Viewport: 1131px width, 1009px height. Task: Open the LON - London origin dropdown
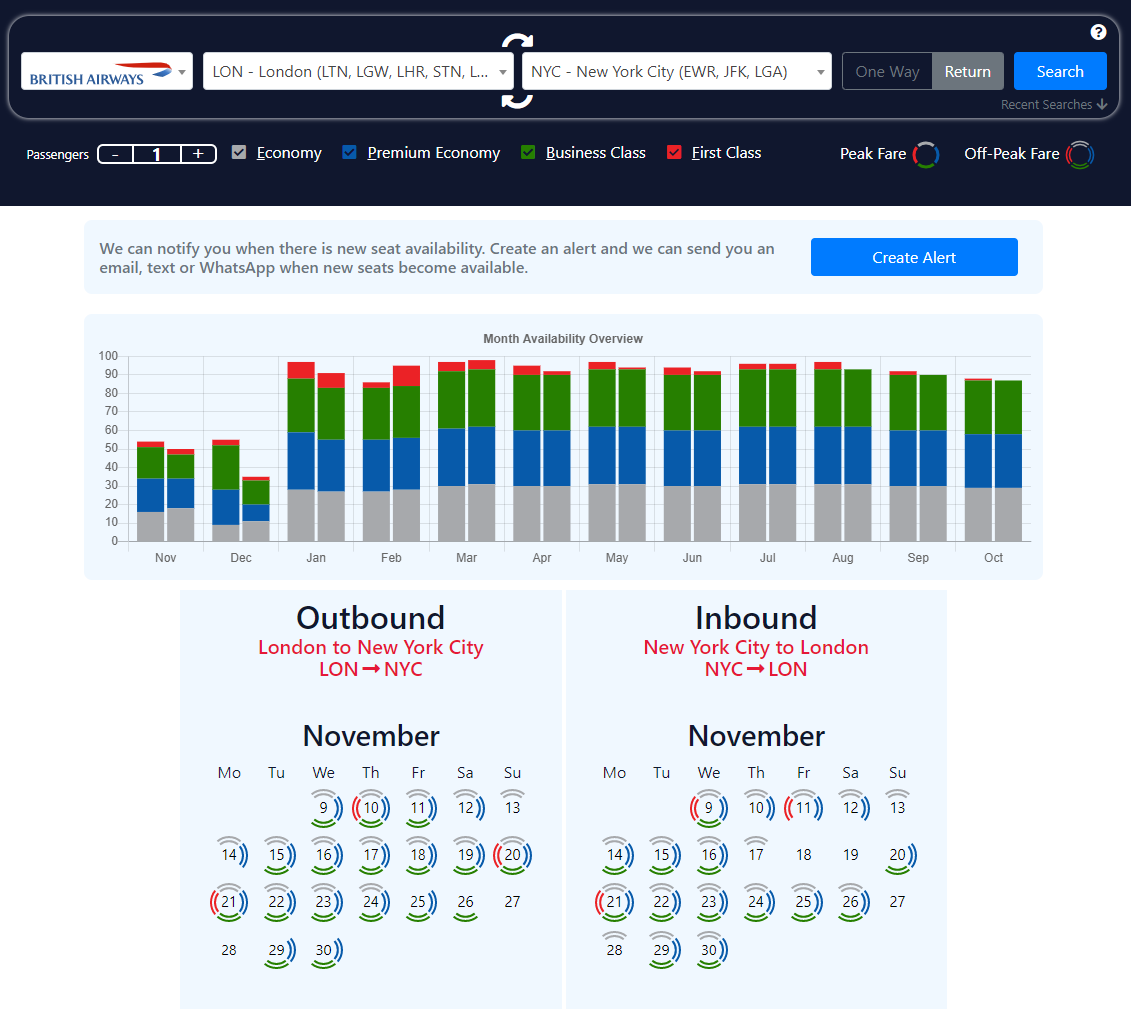(x=358, y=71)
